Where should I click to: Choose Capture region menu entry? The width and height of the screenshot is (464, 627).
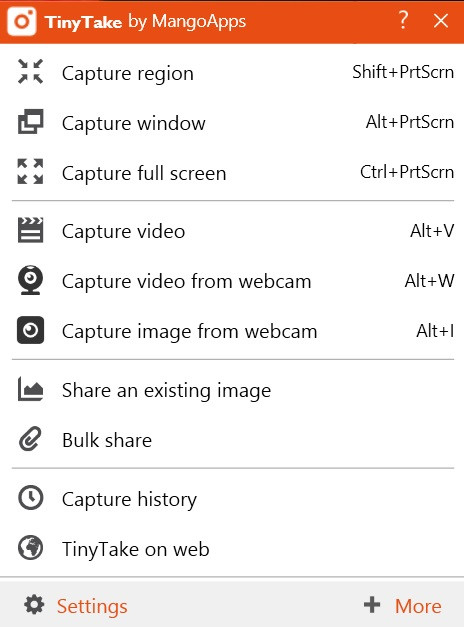(232, 73)
